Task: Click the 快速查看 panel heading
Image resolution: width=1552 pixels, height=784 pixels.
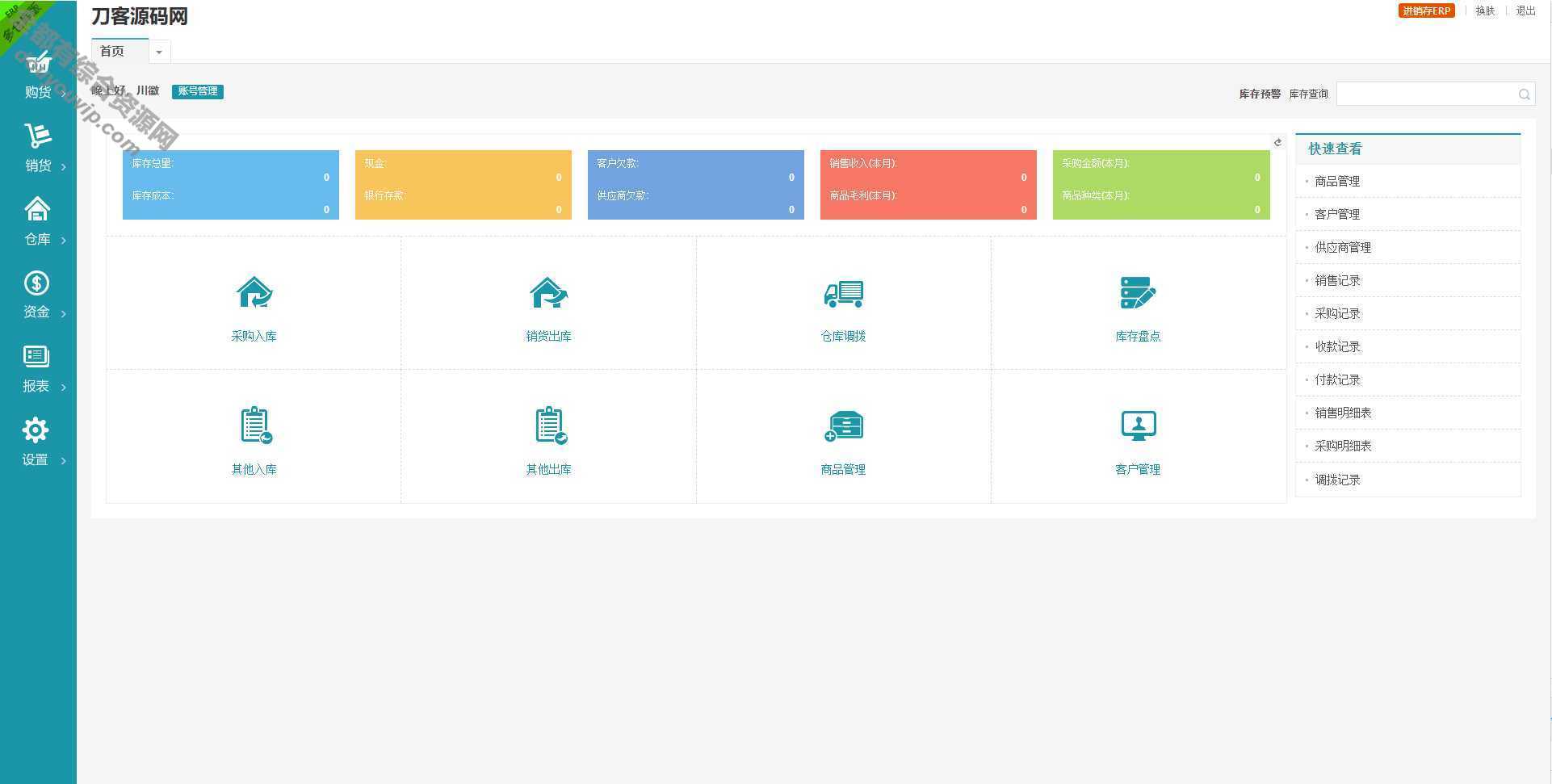Action: click(x=1335, y=149)
